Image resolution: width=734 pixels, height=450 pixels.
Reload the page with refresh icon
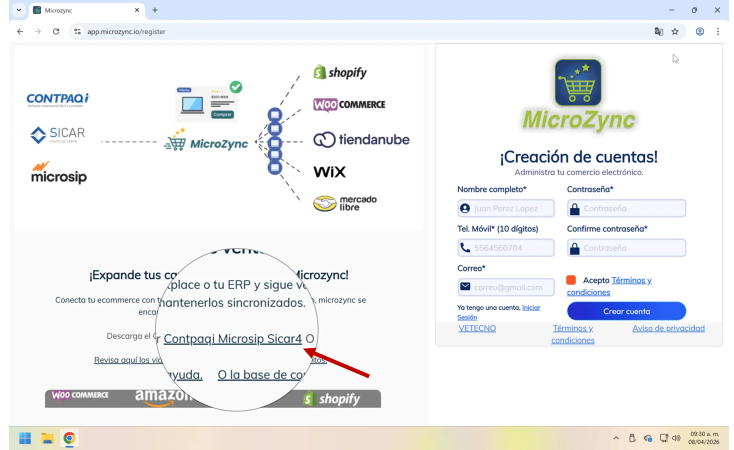56,31
